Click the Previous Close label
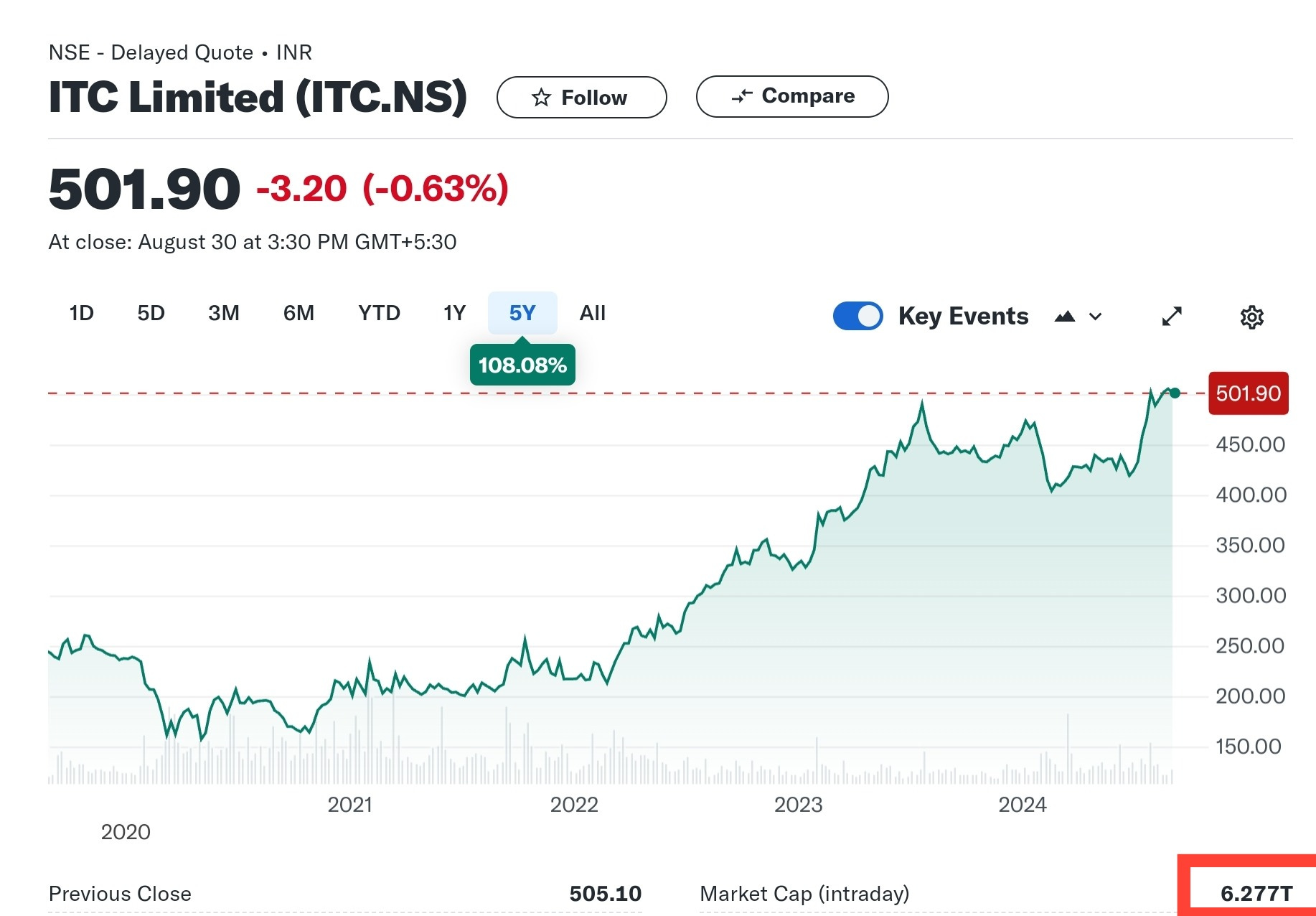This screenshot has height=916, width=1316. point(120,894)
